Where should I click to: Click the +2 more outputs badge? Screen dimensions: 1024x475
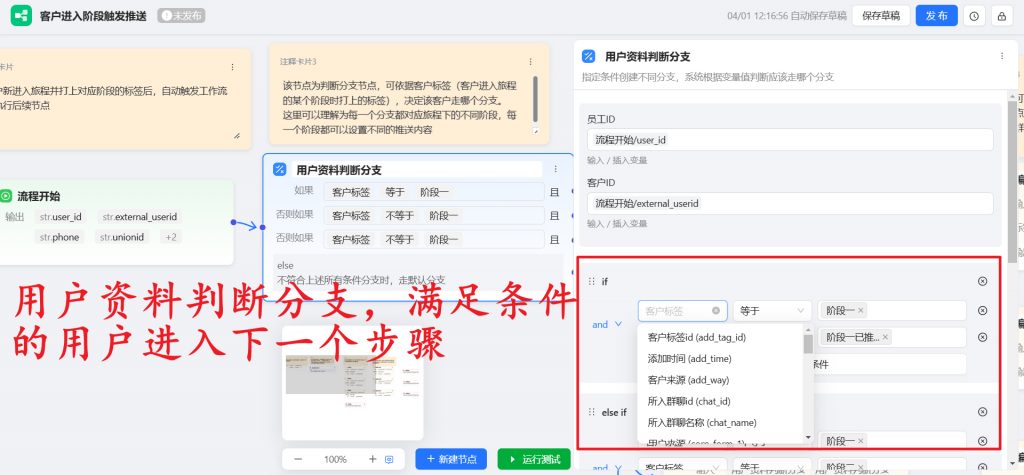(x=170, y=237)
